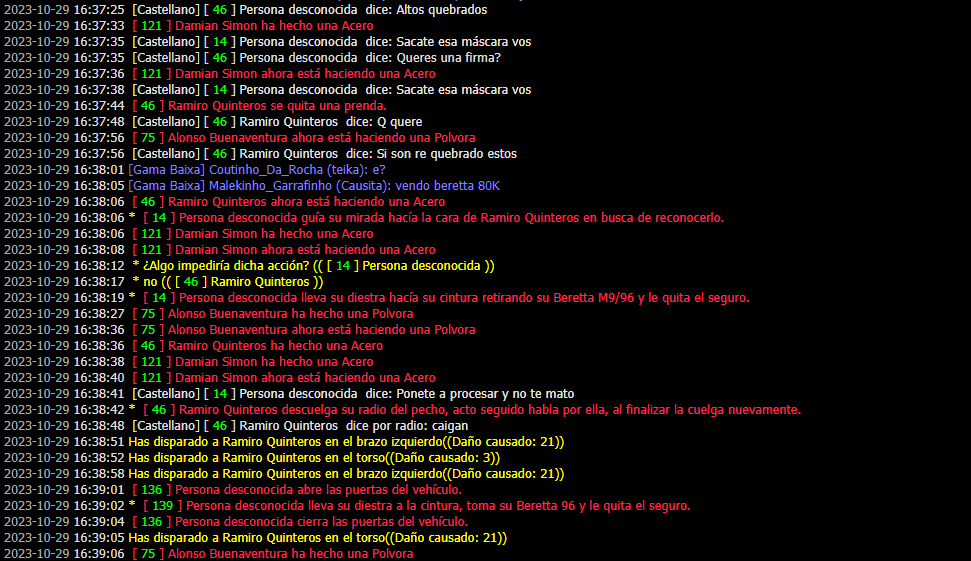Click the yellow "no" reply from Ramiro Quinteros
Viewport: 971px width, 561px height.
pyautogui.click(x=163, y=282)
